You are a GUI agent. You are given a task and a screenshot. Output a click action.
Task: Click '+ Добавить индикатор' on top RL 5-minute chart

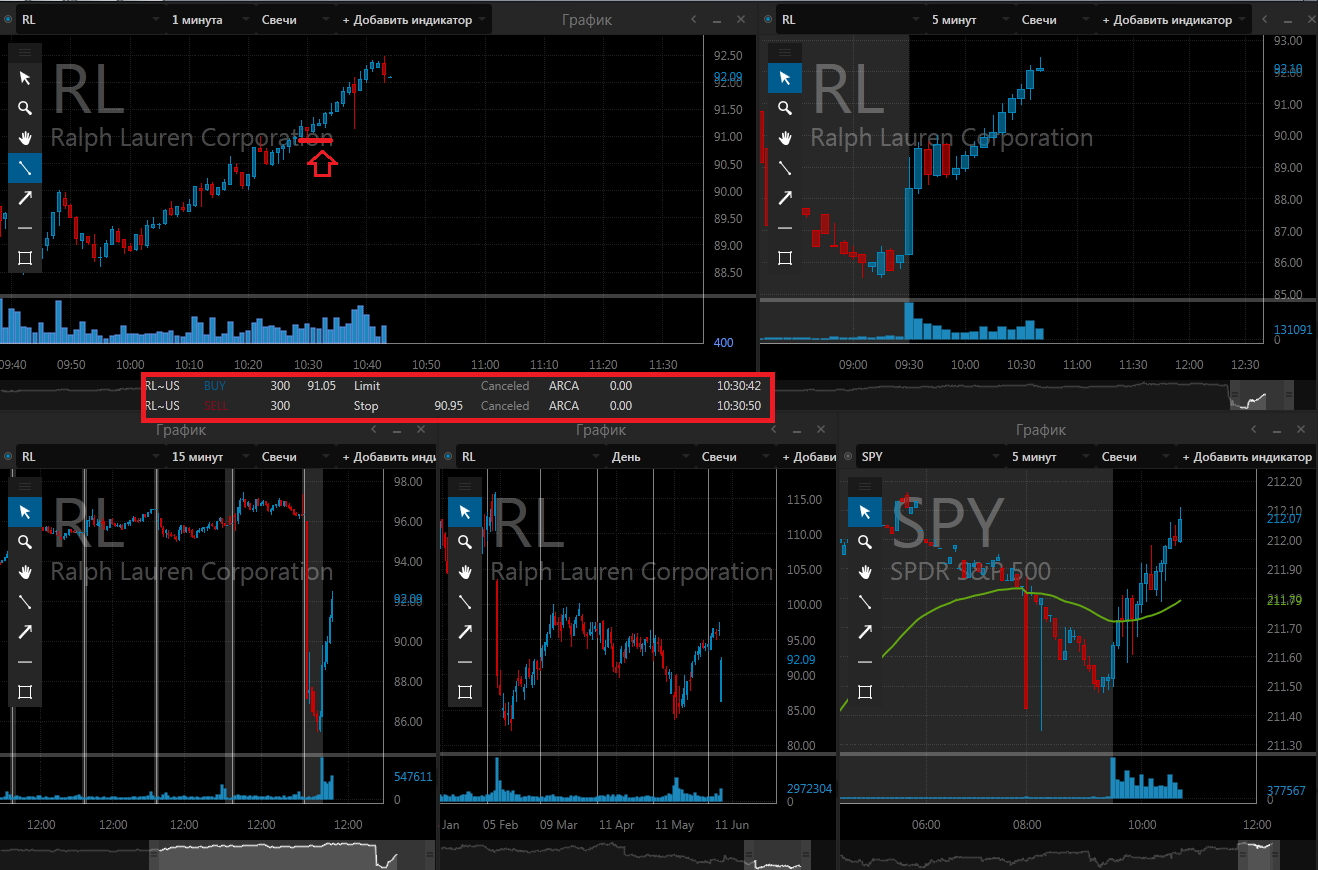pos(1174,20)
